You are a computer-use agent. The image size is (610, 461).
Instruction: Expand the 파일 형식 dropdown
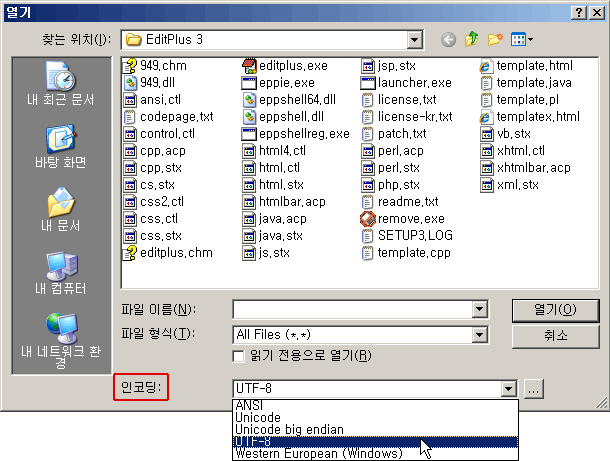tap(479, 335)
